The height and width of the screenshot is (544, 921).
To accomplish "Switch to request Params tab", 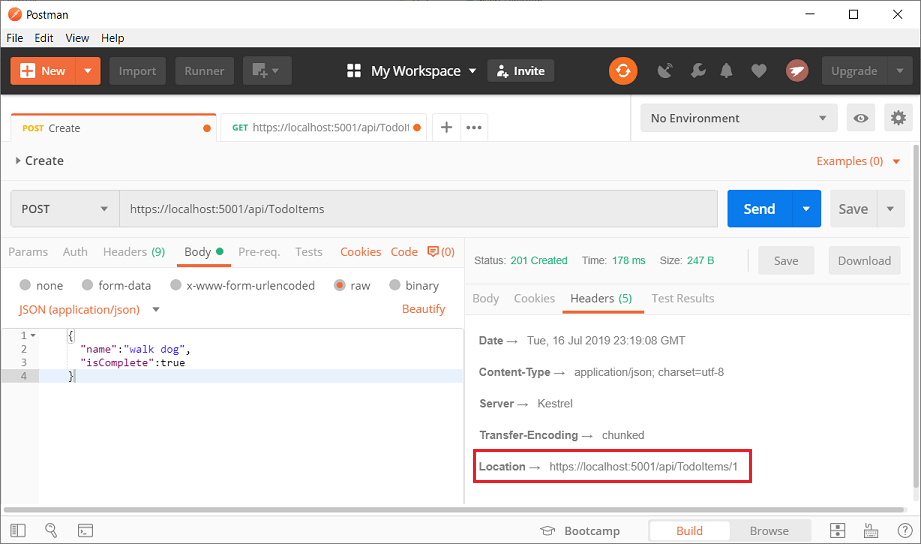I will pyautogui.click(x=28, y=251).
